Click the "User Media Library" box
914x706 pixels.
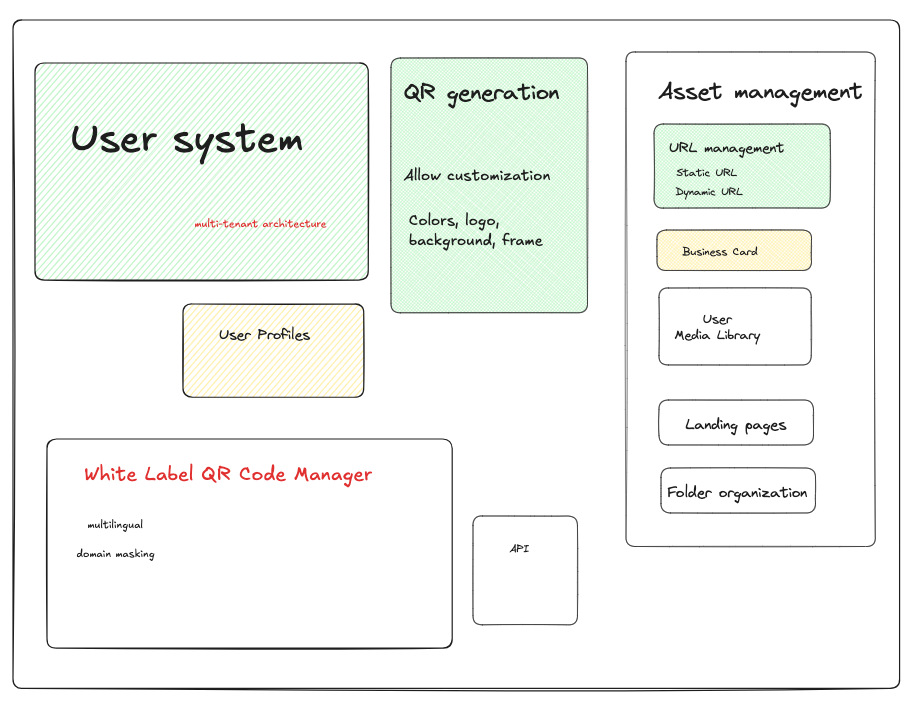735,326
